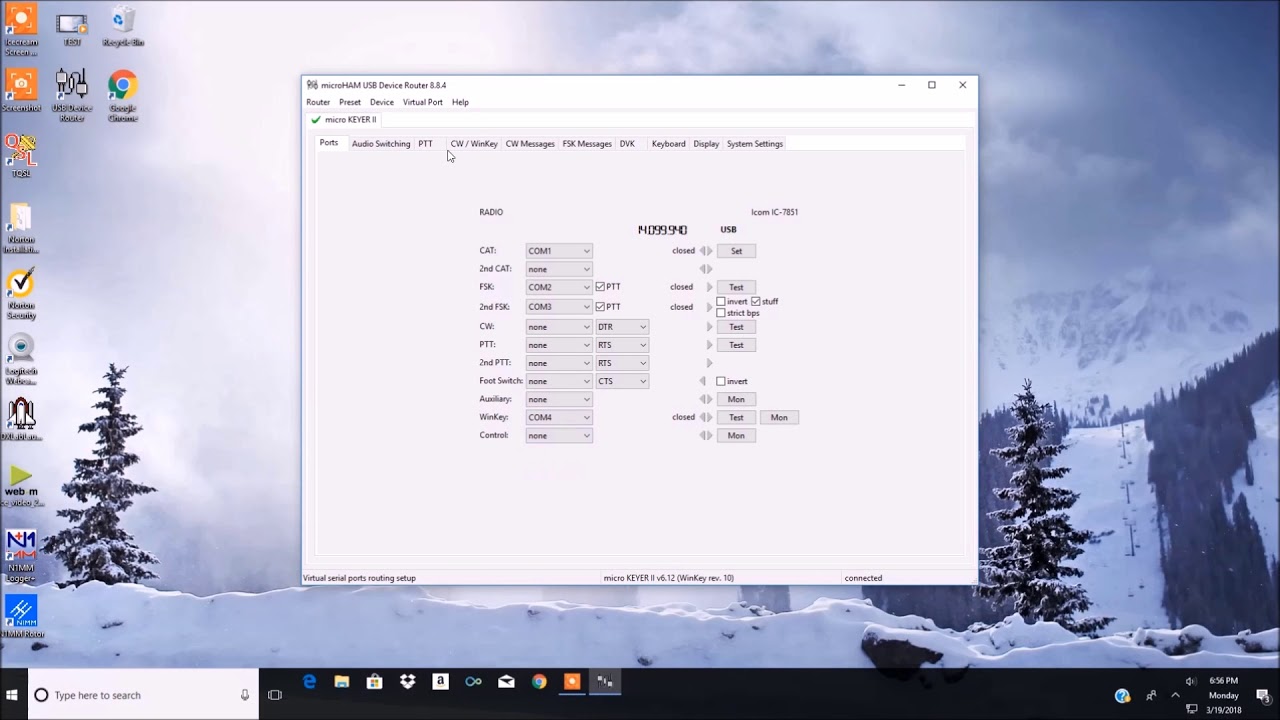This screenshot has width=1280, height=720.
Task: Open the Control port dropdown
Action: pos(559,435)
